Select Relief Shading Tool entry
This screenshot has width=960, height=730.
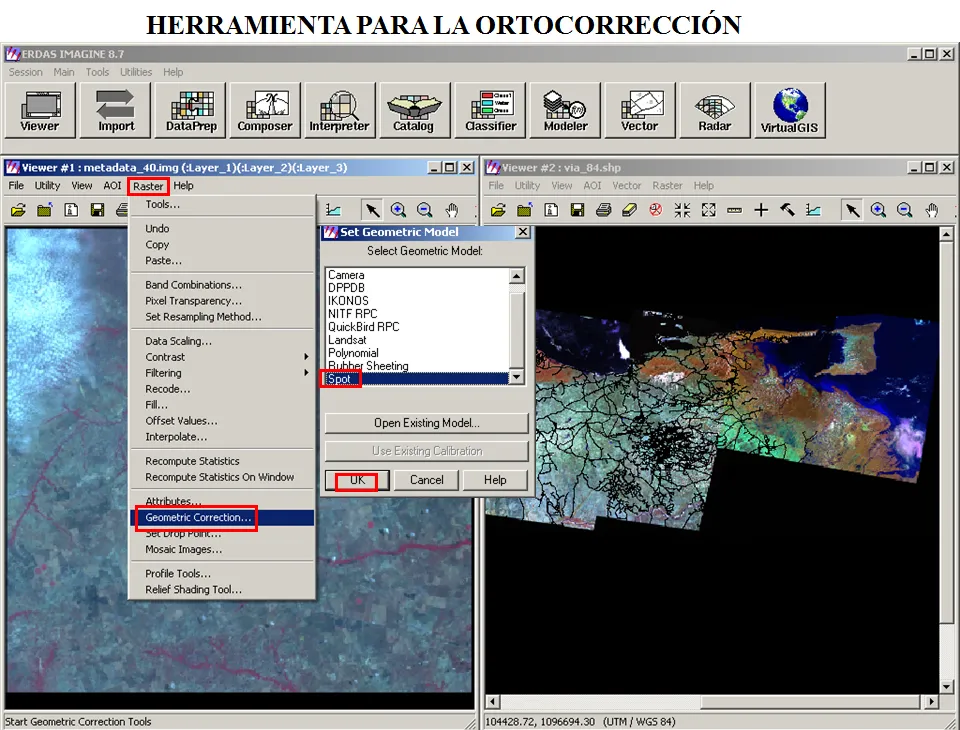click(x=222, y=589)
